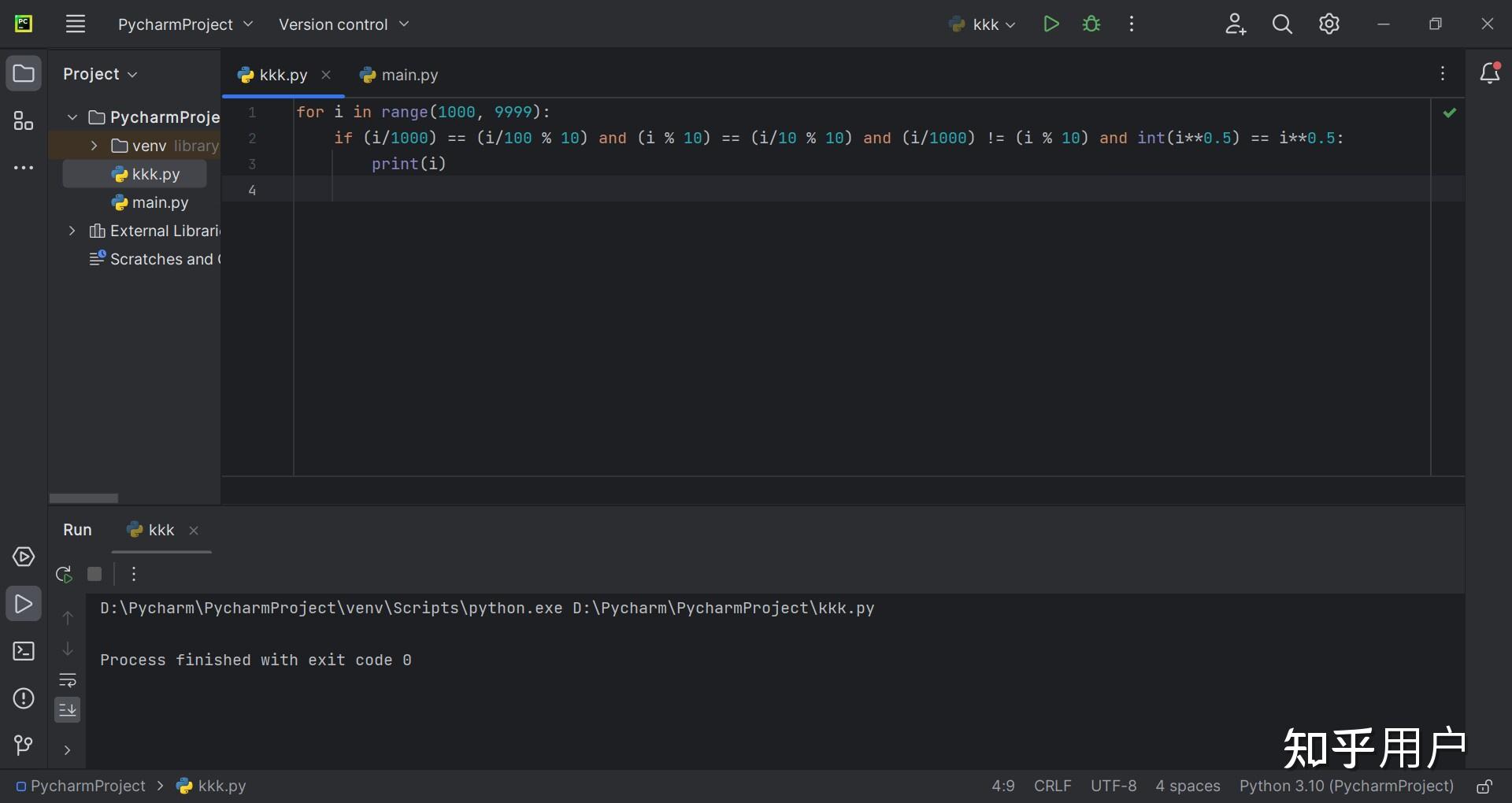Click the Python 3.10 interpreter selector
This screenshot has height=803, width=1512.
[1346, 786]
